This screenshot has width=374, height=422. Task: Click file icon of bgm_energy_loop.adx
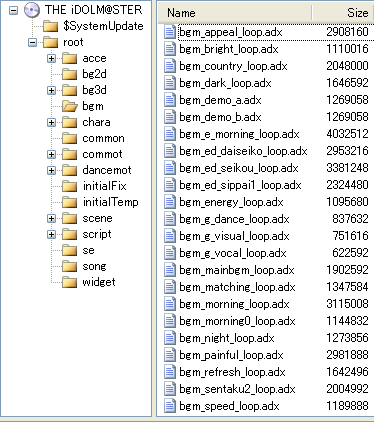click(x=170, y=202)
